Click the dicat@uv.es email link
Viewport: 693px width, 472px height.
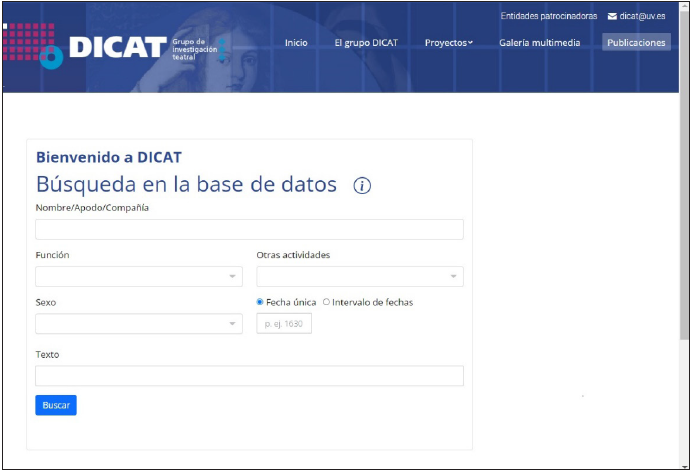[642, 16]
